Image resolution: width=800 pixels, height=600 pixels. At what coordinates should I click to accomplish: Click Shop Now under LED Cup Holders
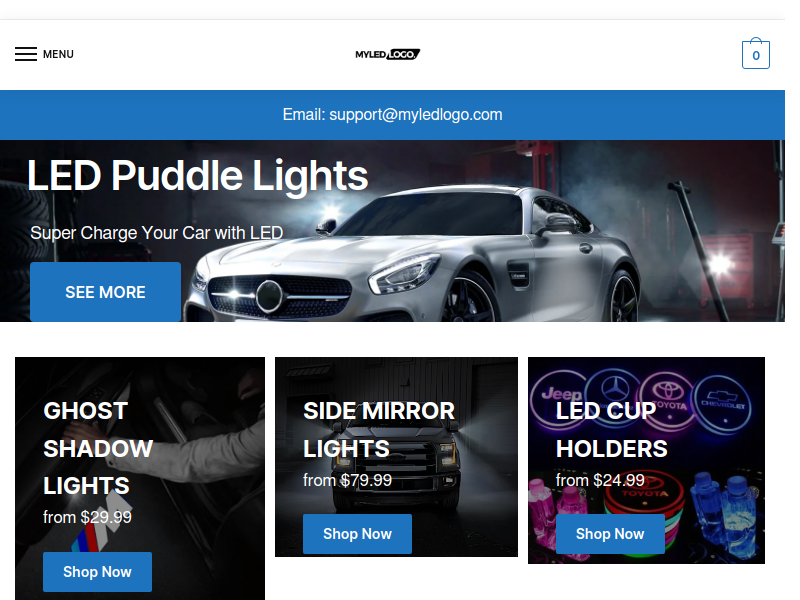(x=610, y=534)
